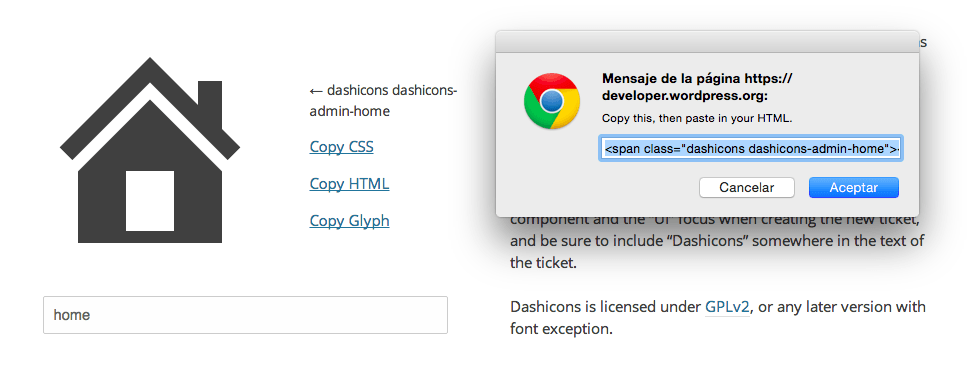Click the 'font exception.' text line
977x379 pixels.
tap(561, 329)
